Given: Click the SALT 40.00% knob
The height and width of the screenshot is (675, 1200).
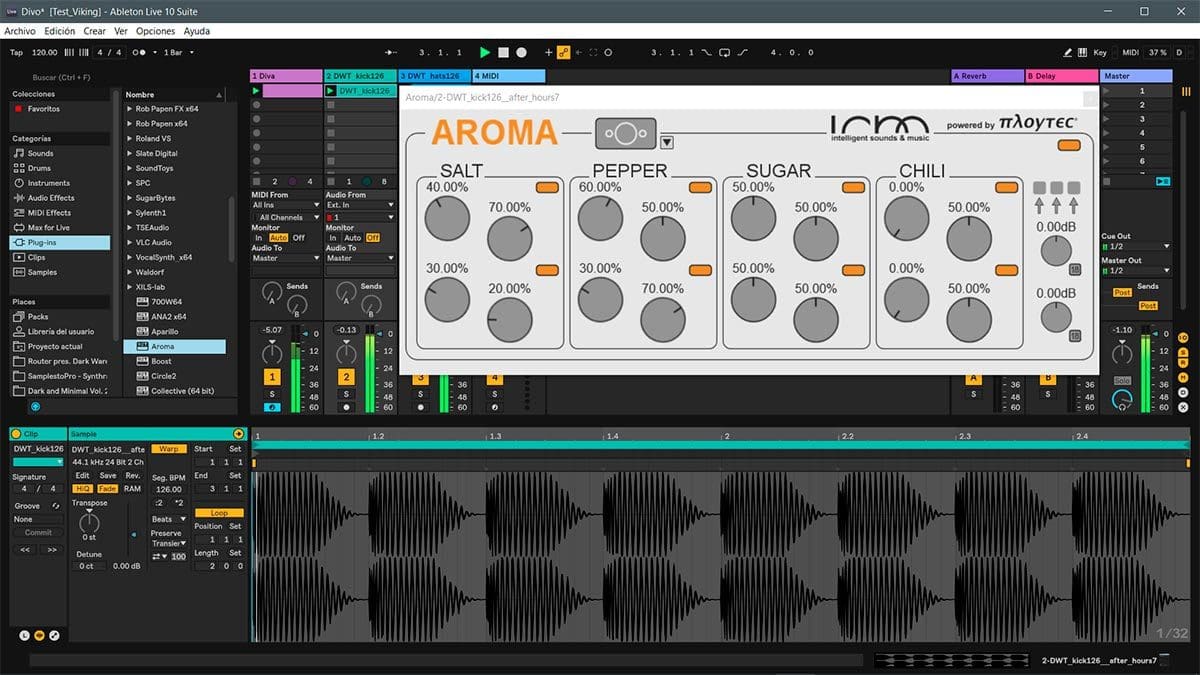Looking at the screenshot, I should (447, 218).
